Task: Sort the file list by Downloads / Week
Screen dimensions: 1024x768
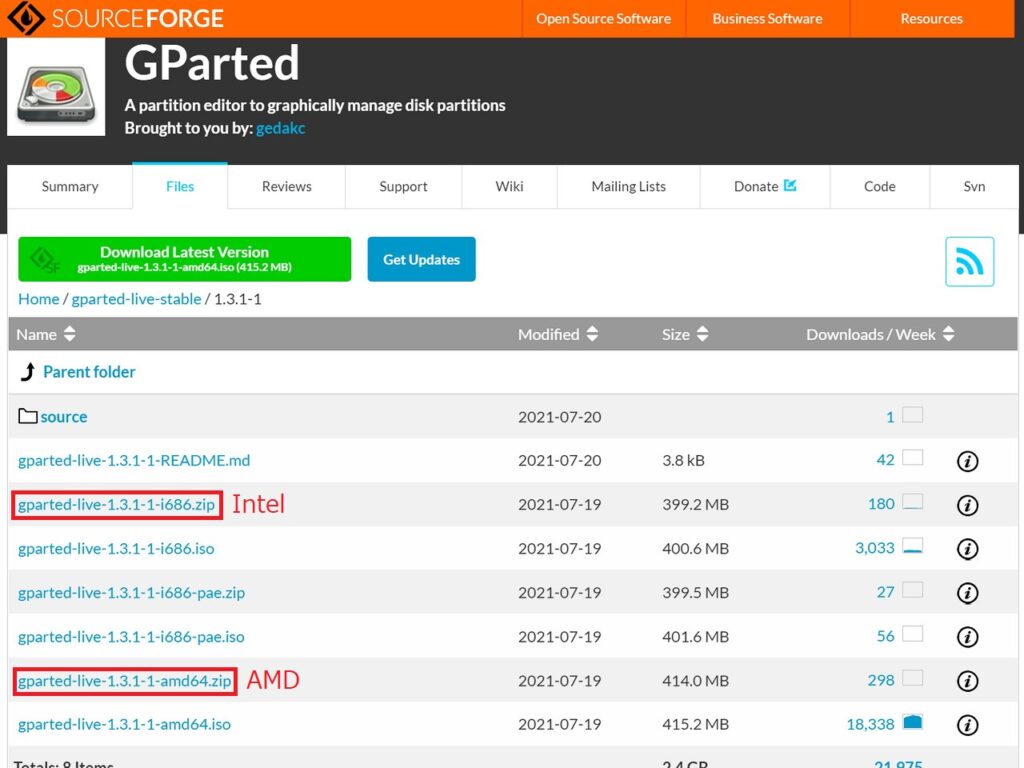Action: click(x=880, y=334)
